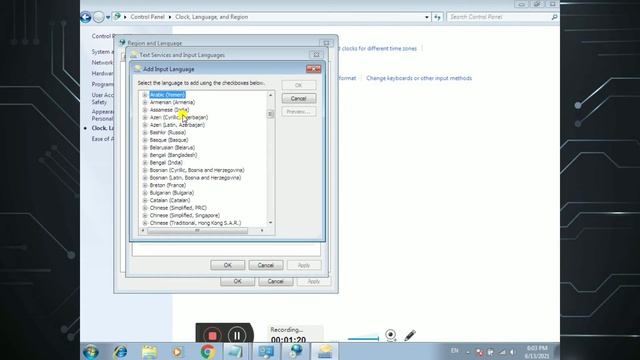
Task: Select 'Breton (France)' in the list
Action: 167,185
